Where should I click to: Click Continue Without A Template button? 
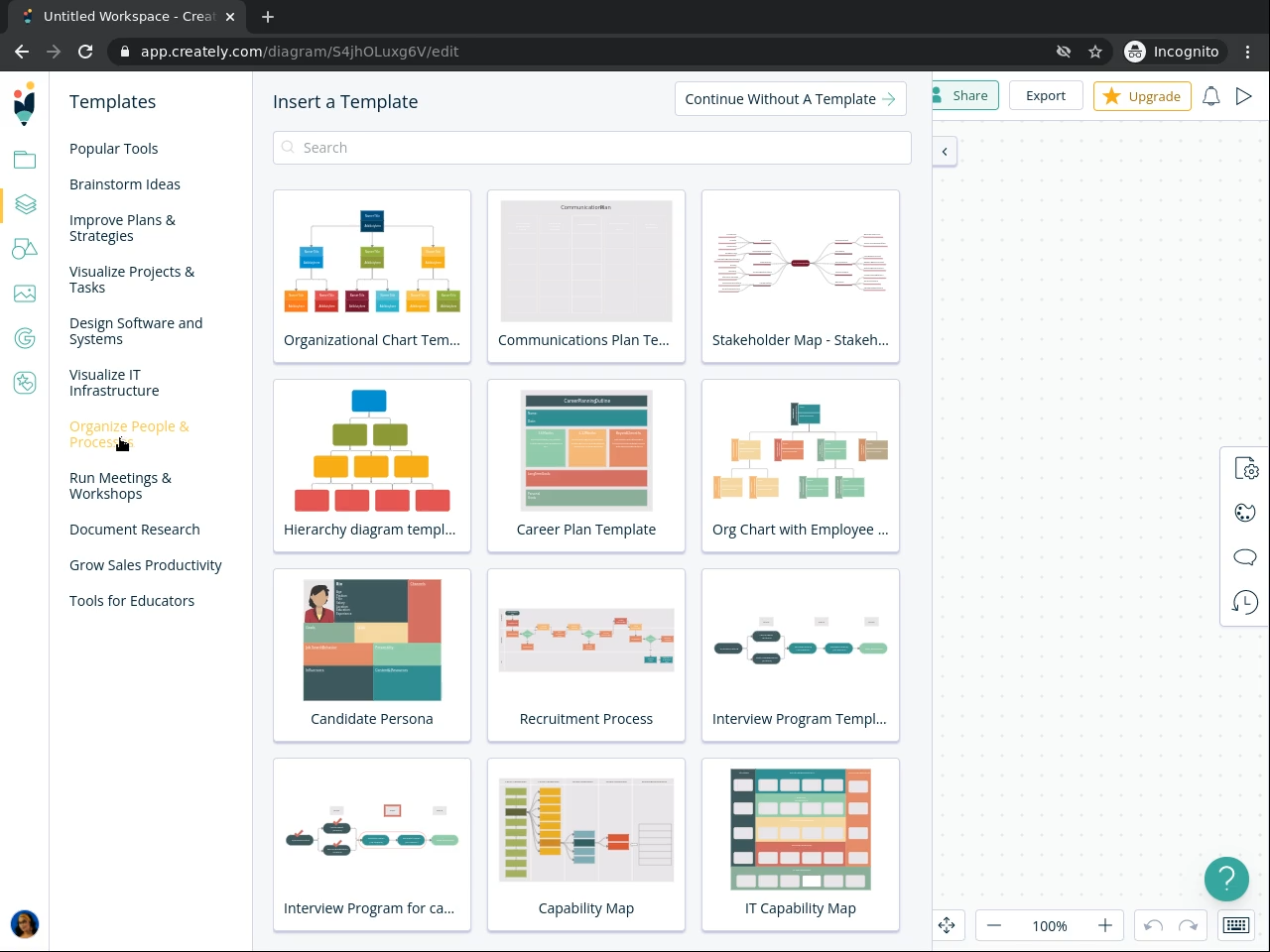[791, 99]
